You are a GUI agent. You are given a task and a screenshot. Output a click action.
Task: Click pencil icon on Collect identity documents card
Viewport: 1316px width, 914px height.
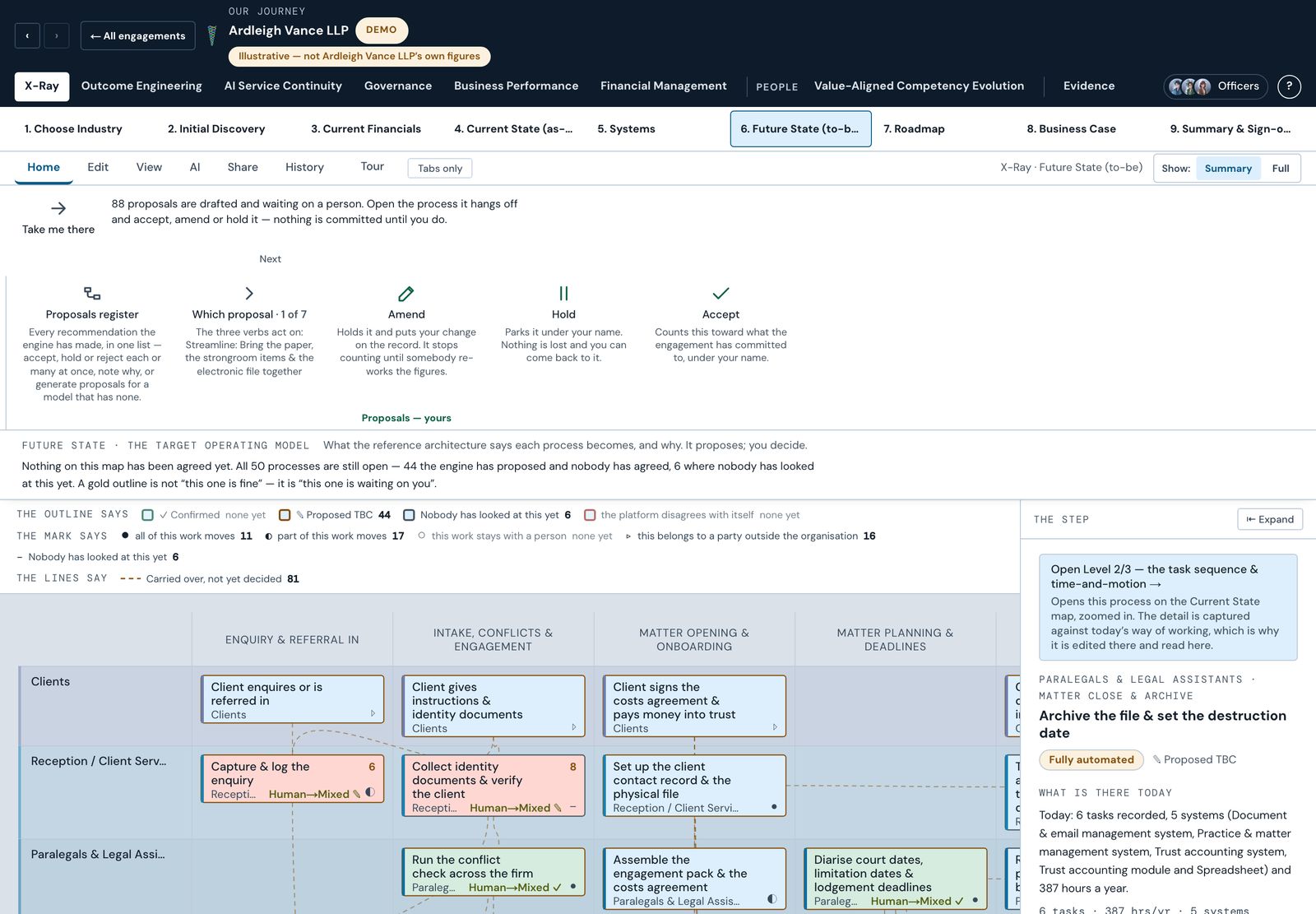(558, 808)
